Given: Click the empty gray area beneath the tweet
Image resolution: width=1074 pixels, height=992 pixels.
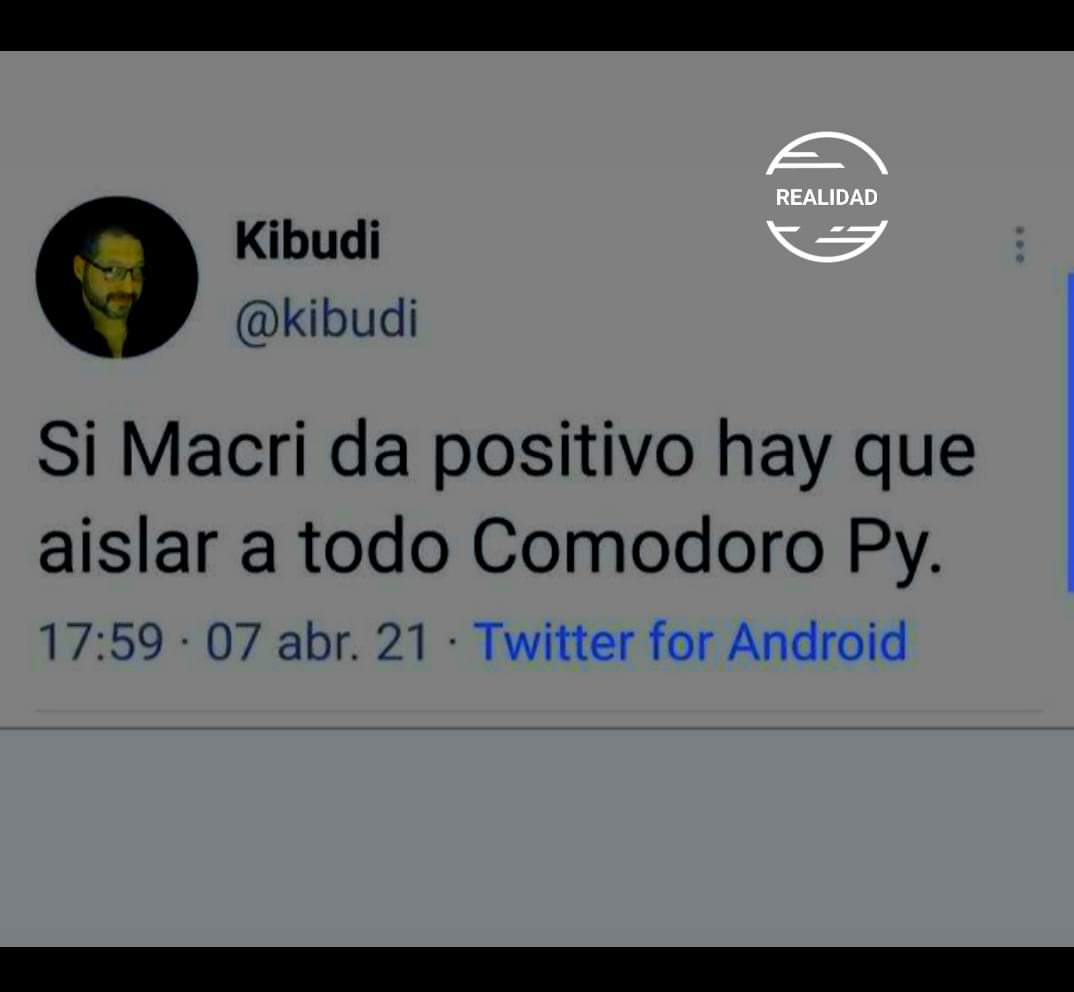Looking at the screenshot, I should [x=537, y=839].
